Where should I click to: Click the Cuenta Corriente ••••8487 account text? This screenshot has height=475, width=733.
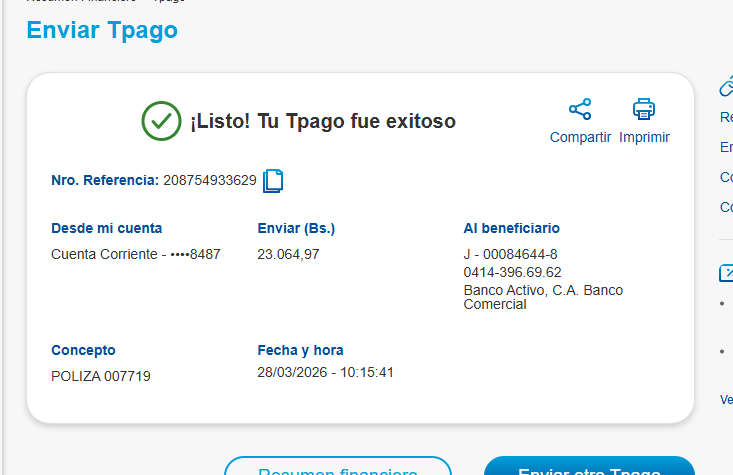136,254
